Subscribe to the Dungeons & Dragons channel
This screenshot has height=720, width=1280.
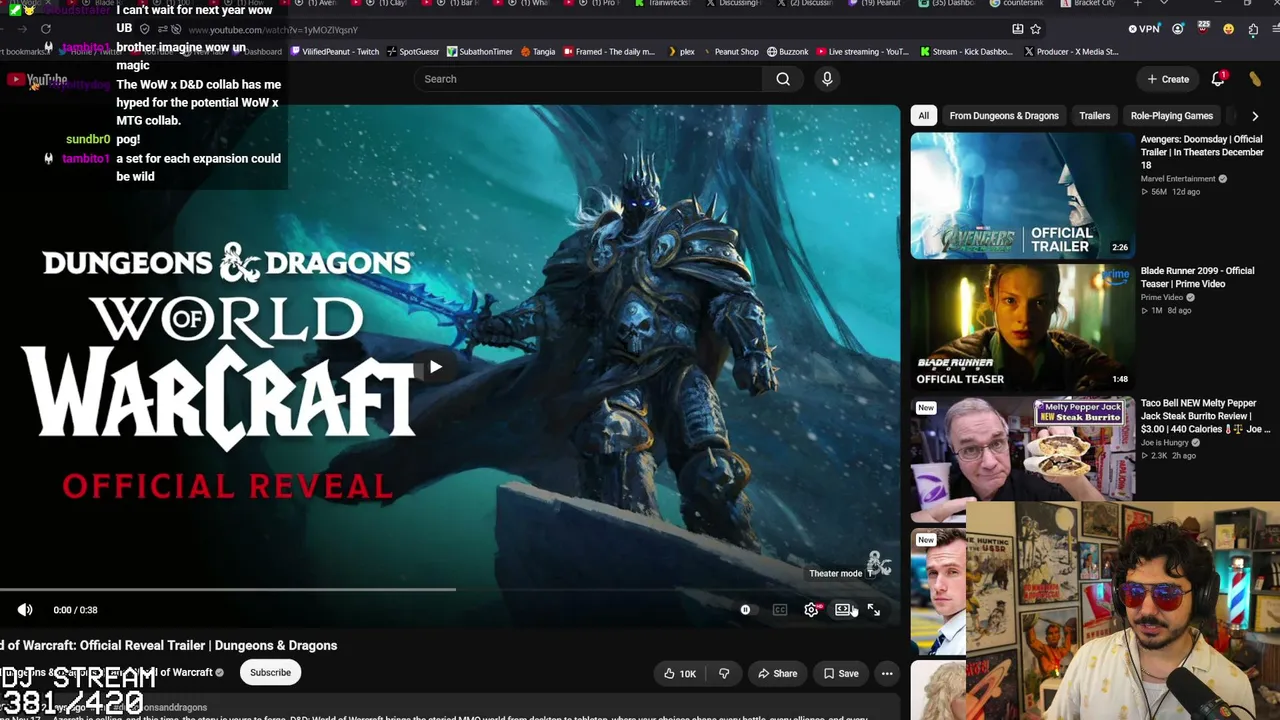tap(270, 672)
